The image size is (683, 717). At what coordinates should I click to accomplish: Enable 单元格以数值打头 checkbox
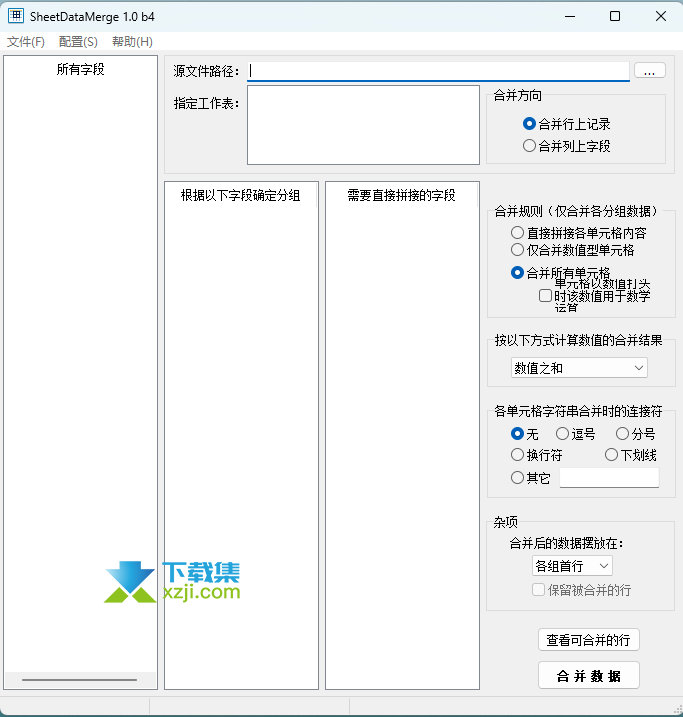tap(545, 295)
